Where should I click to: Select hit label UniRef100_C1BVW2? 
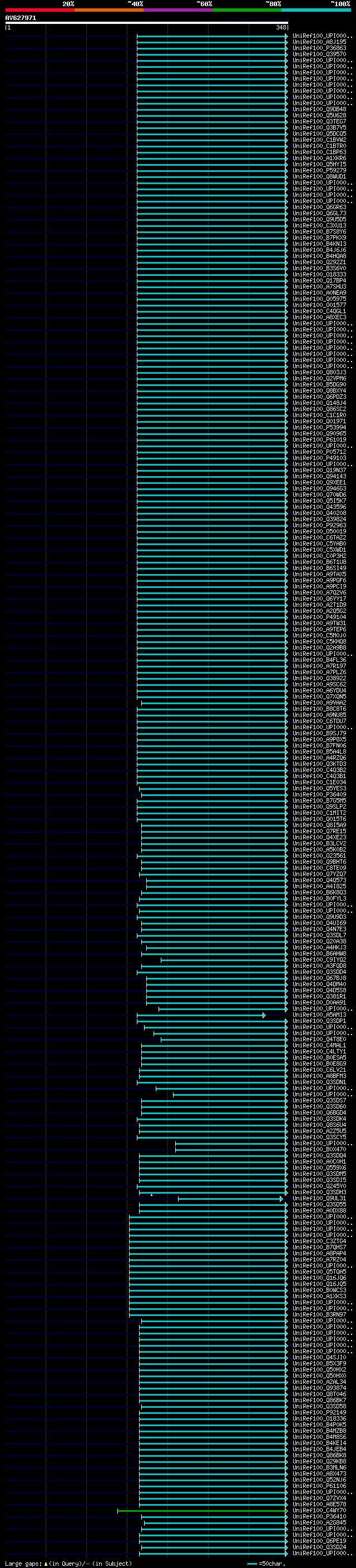coord(319,140)
